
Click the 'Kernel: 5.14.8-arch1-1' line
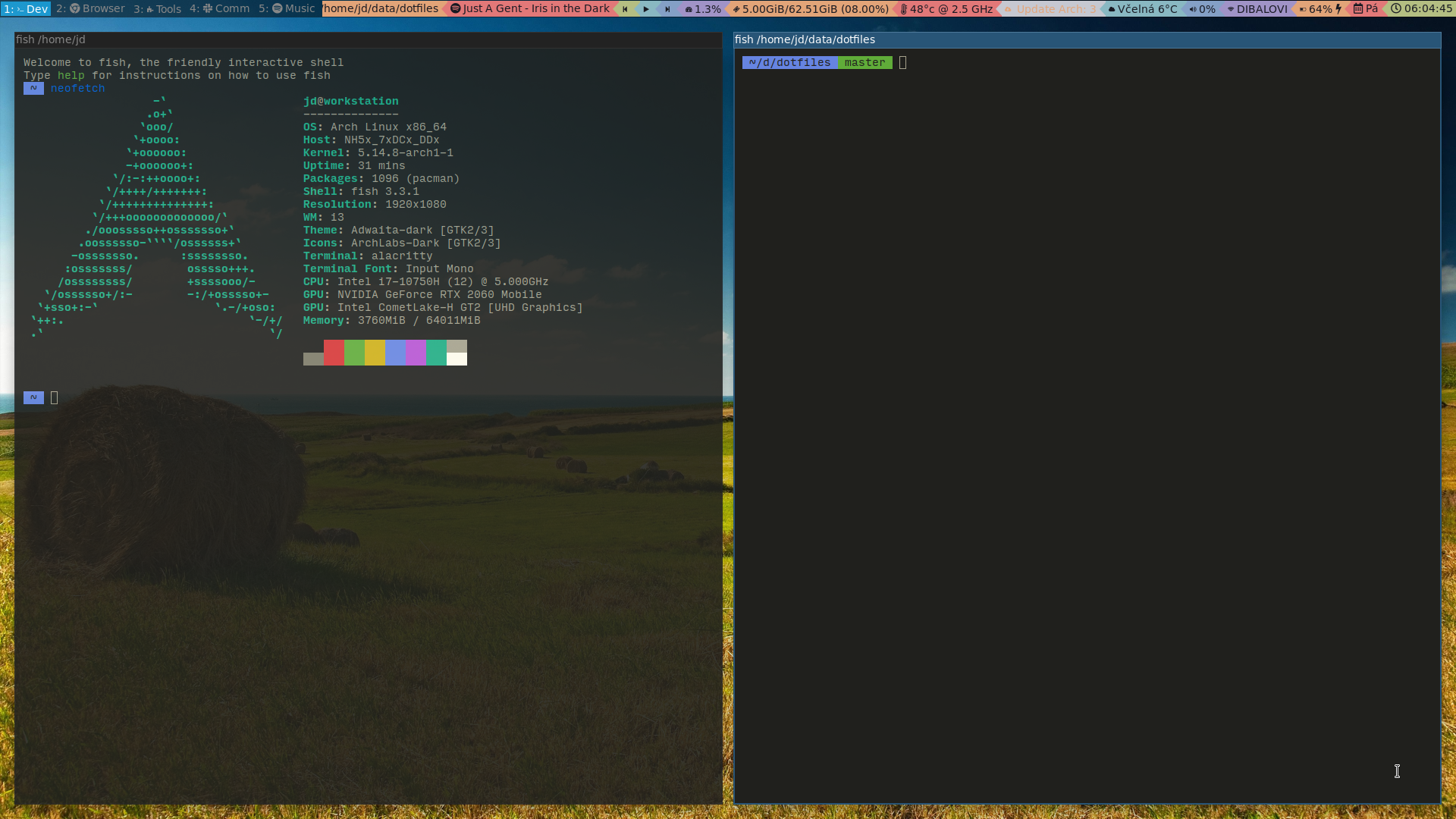click(378, 153)
